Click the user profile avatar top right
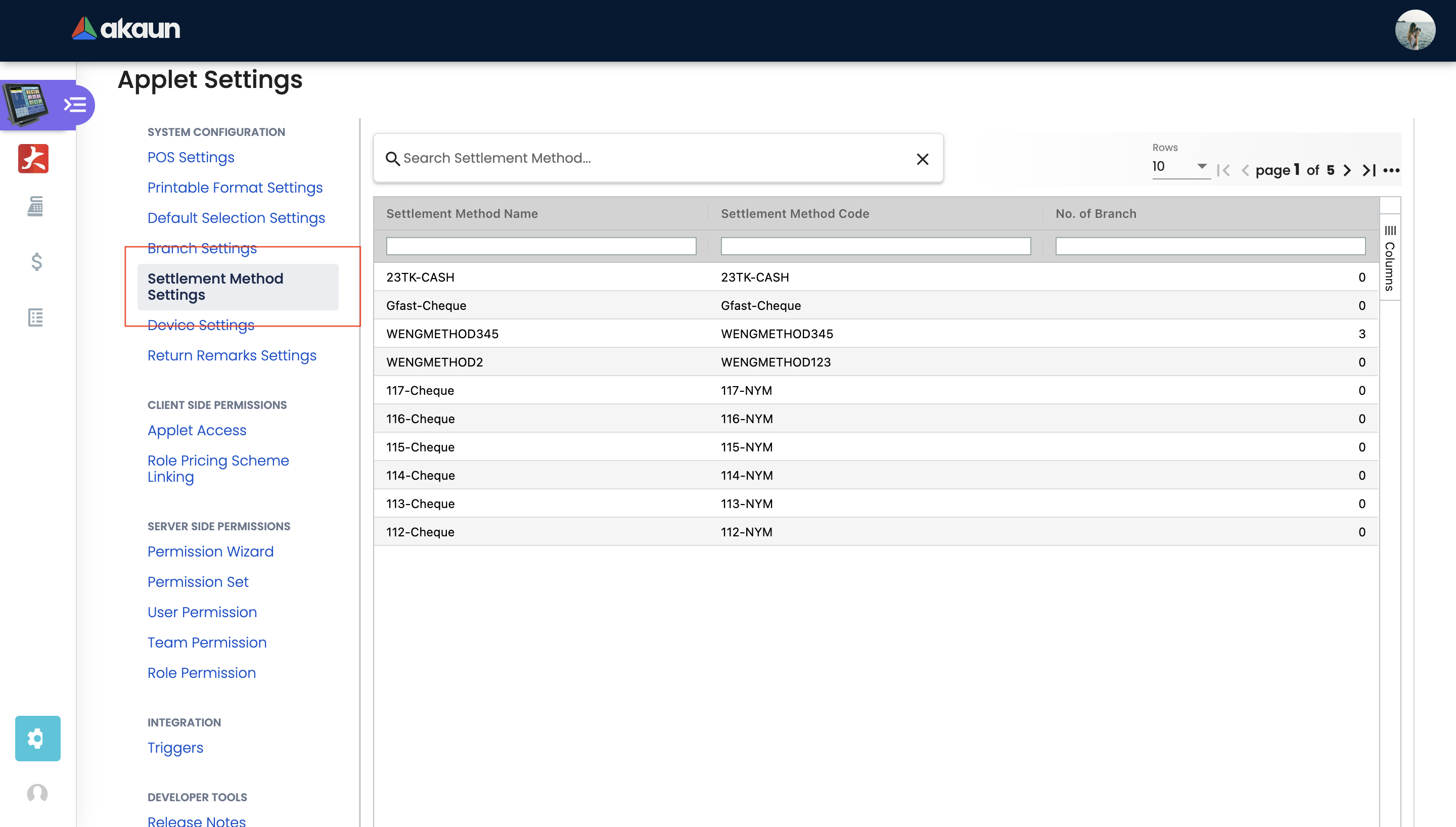Screen dimensions: 1456x827 pos(1415,29)
